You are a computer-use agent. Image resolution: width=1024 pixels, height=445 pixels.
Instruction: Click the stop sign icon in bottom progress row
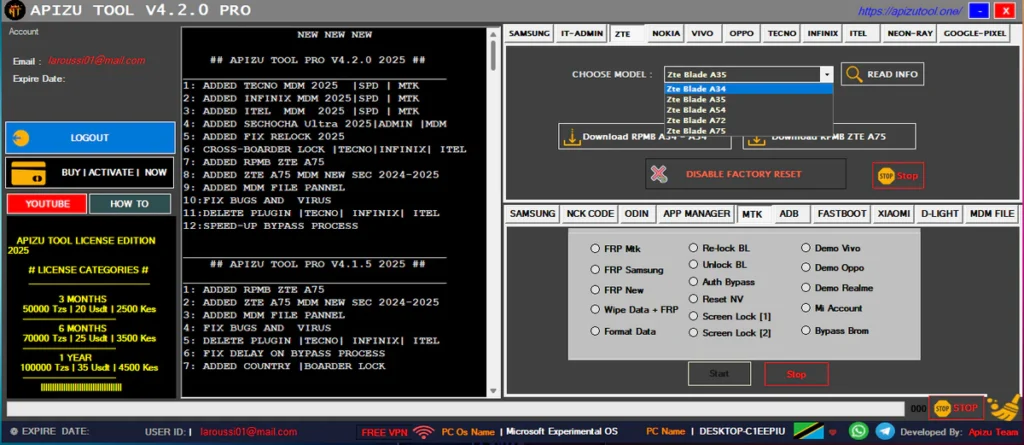[942, 408]
